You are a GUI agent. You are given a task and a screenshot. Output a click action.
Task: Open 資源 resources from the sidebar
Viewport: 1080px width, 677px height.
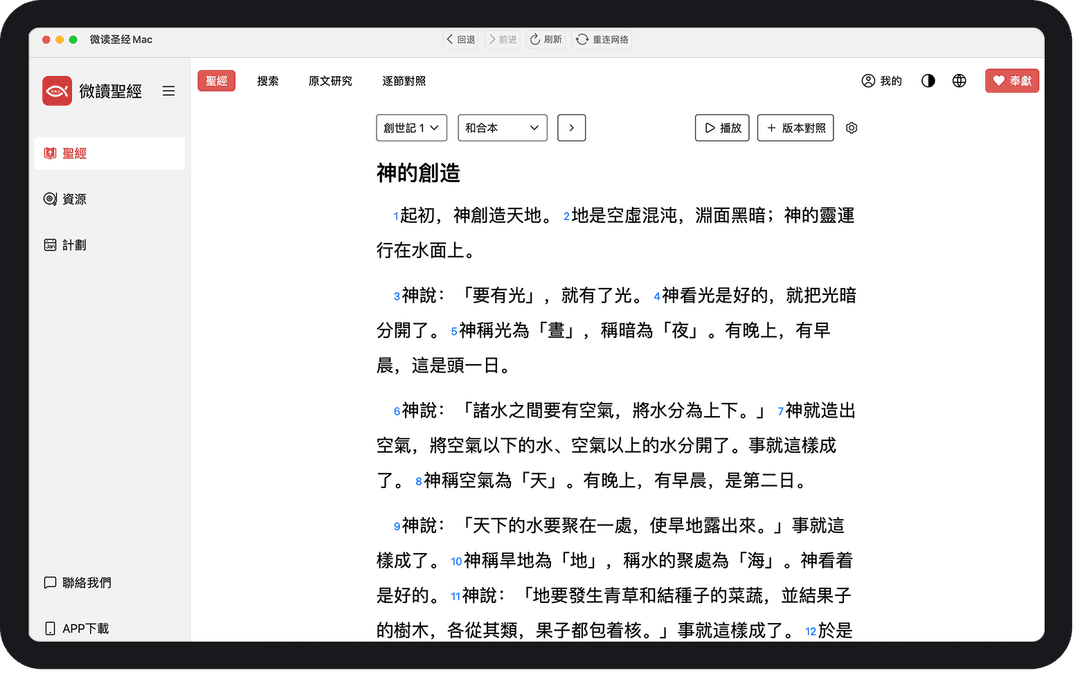click(52, 199)
